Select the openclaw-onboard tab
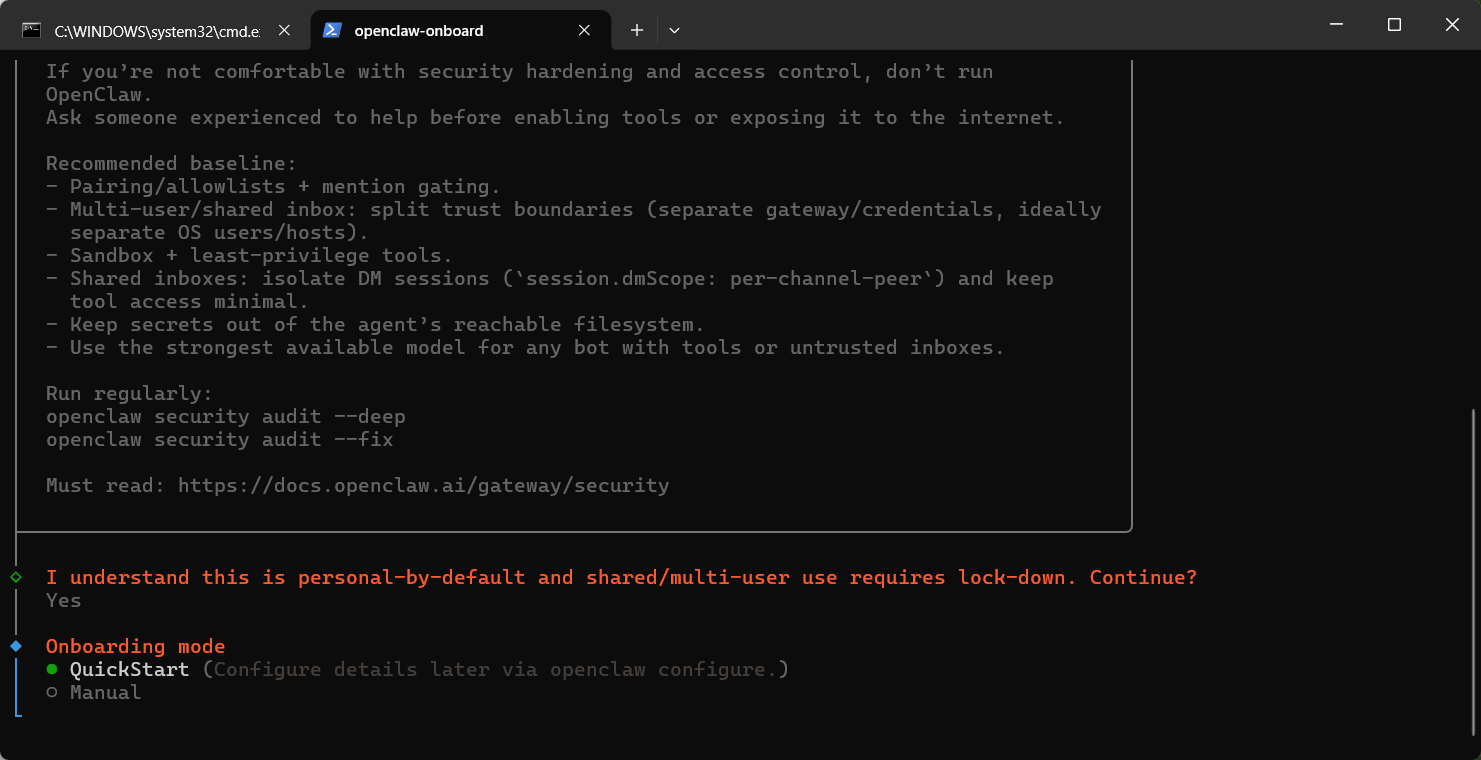Image resolution: width=1481 pixels, height=760 pixels. (x=460, y=31)
